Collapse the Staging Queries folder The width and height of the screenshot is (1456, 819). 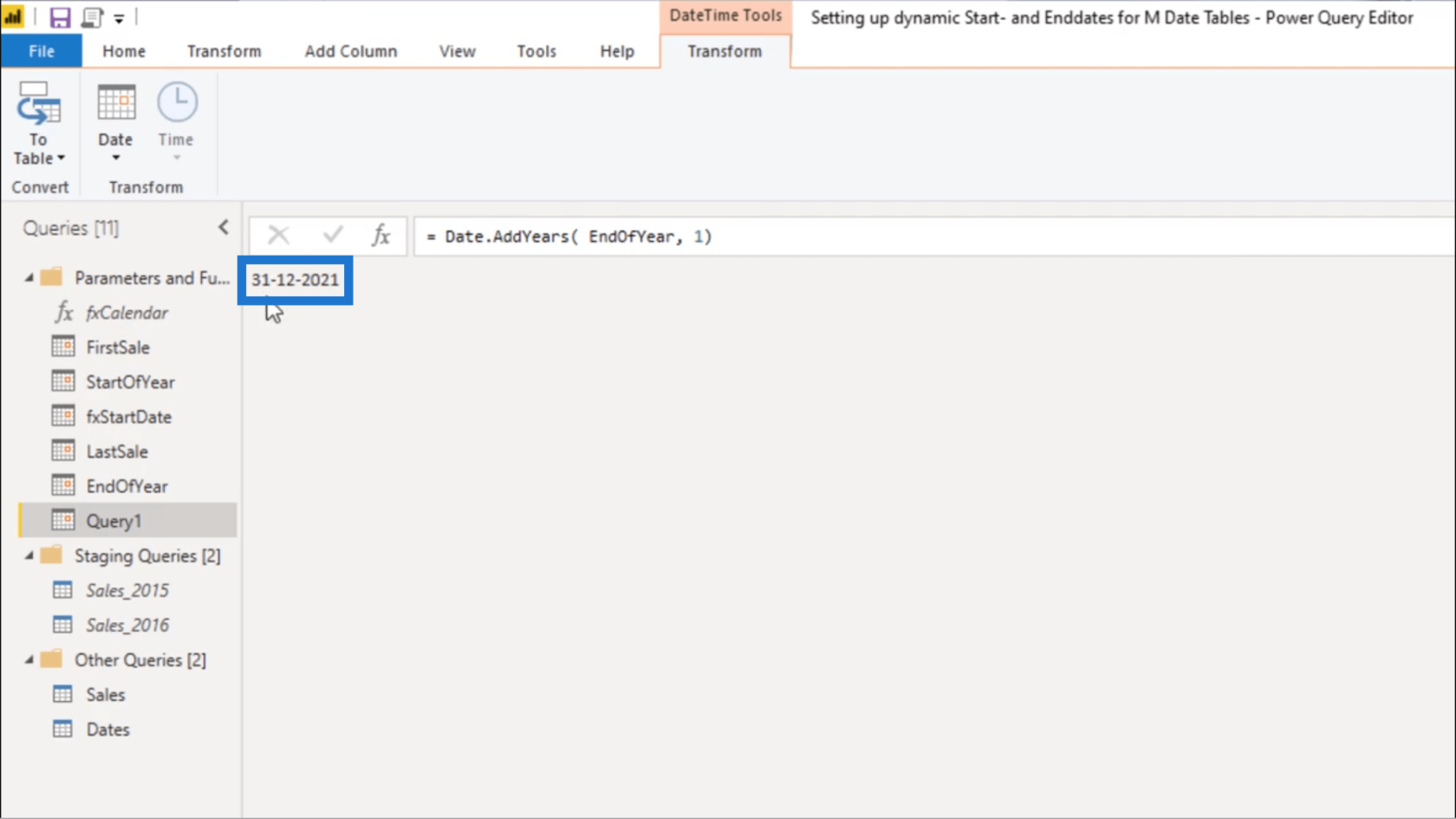coord(29,556)
